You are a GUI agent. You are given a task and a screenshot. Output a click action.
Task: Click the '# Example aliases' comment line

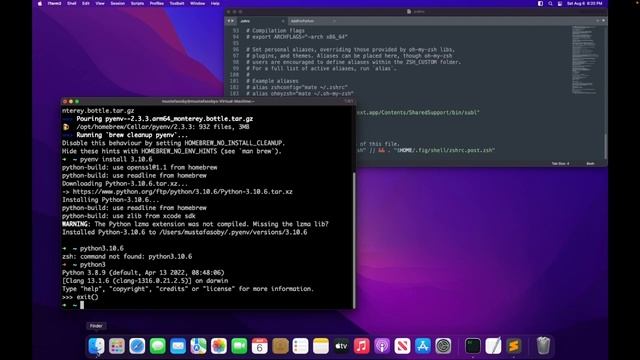click(272, 81)
